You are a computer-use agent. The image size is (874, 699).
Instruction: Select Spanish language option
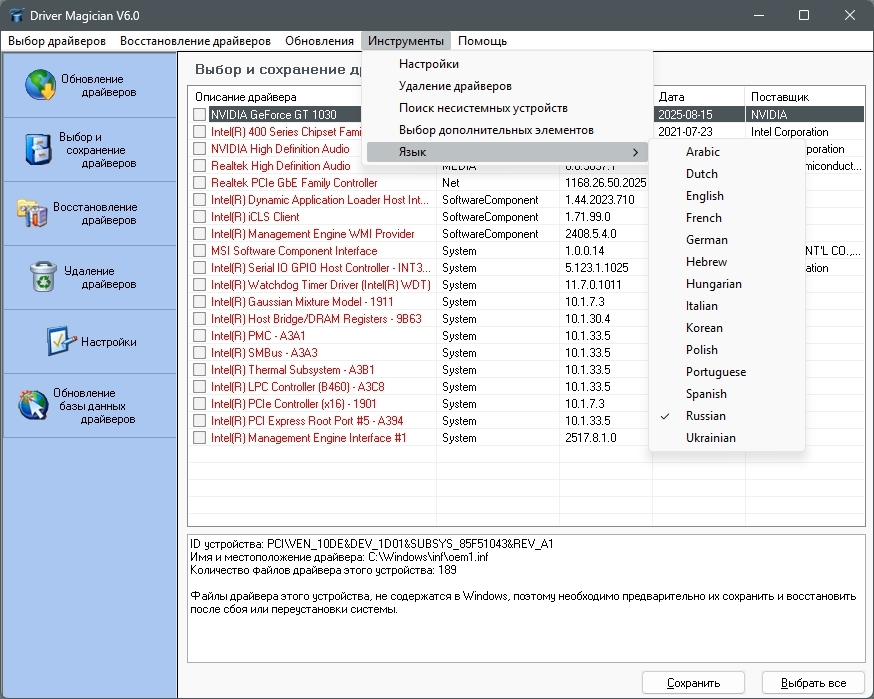coord(726,394)
